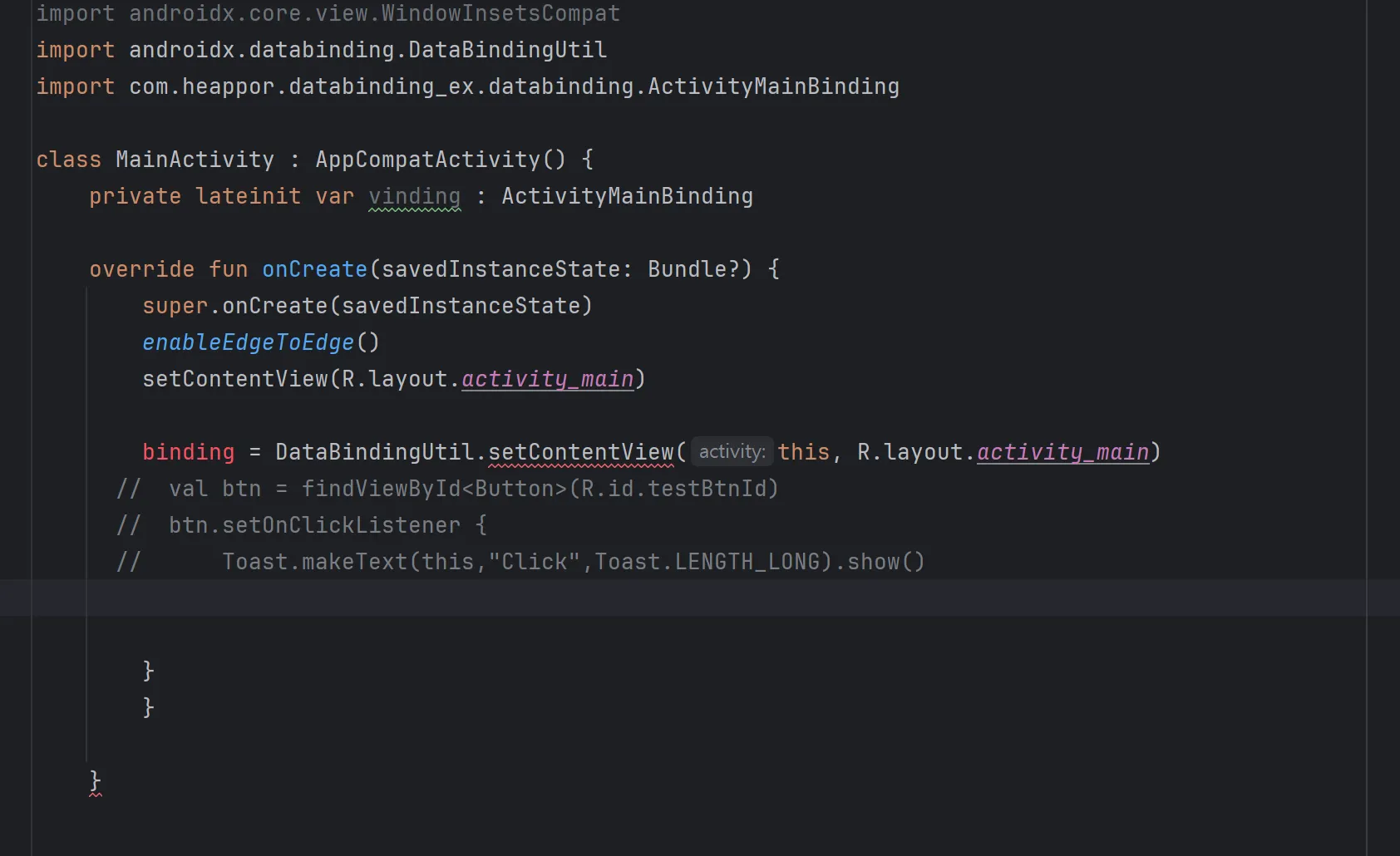Click the 'activity:' inlay parameter hint
Image resolution: width=1400 pixels, height=856 pixels.
pos(732,452)
